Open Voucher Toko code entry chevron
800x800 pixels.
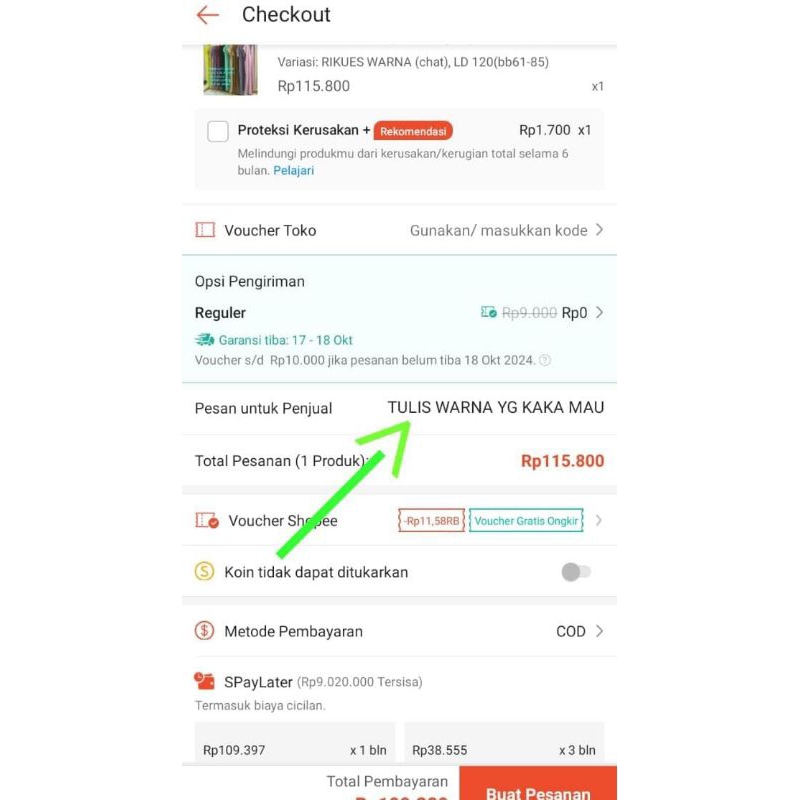pyautogui.click(x=599, y=230)
